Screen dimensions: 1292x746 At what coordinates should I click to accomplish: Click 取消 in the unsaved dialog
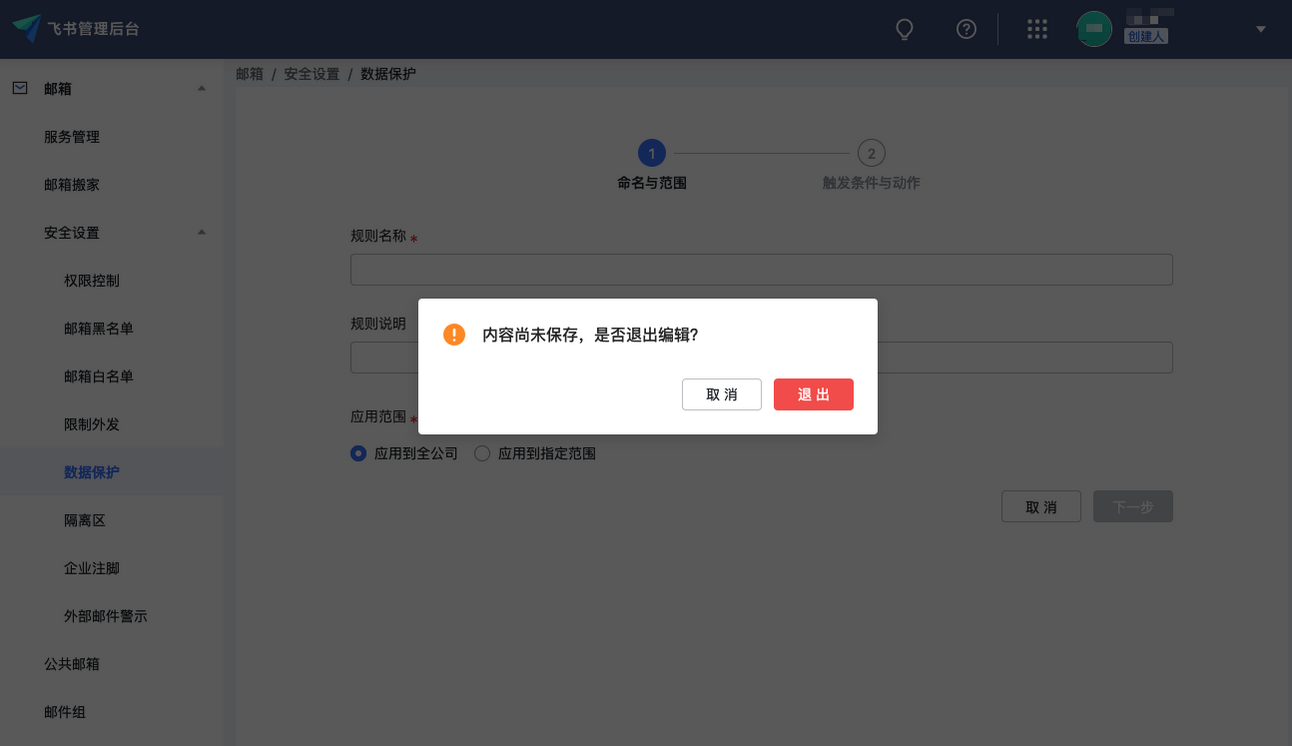[722, 394]
